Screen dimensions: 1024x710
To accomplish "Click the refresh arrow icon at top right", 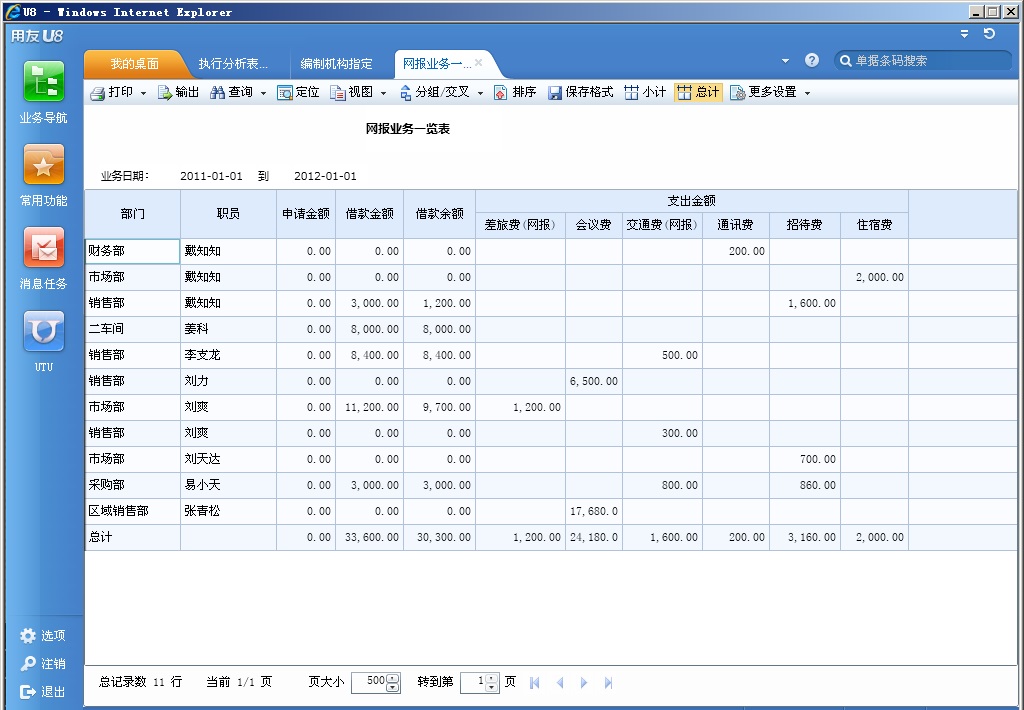I will (x=989, y=33).
